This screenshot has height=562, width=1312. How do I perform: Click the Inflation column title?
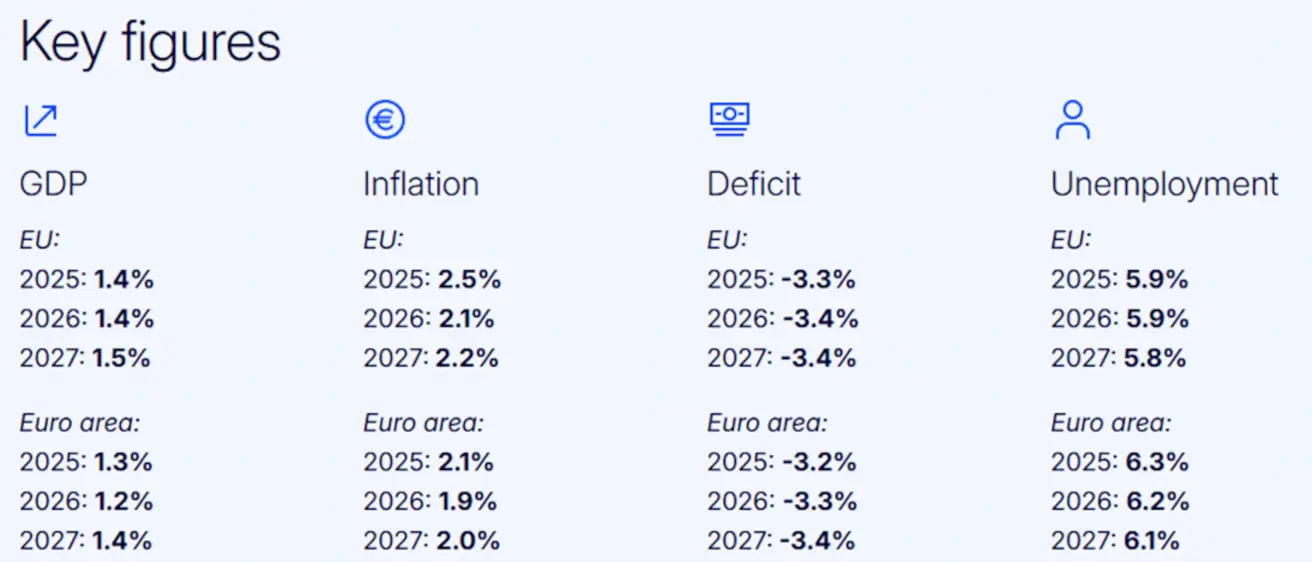tap(421, 184)
